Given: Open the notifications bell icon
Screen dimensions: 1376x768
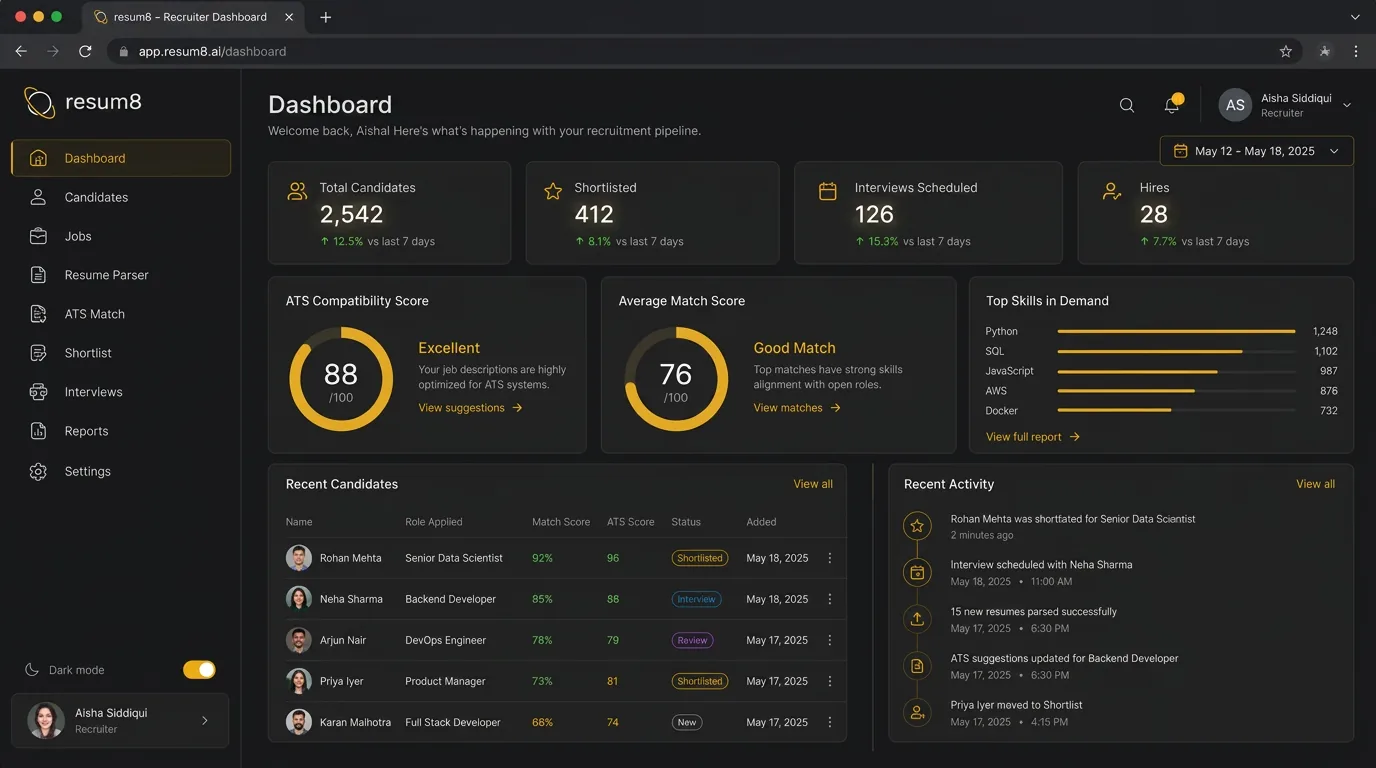Looking at the screenshot, I should 1172,105.
